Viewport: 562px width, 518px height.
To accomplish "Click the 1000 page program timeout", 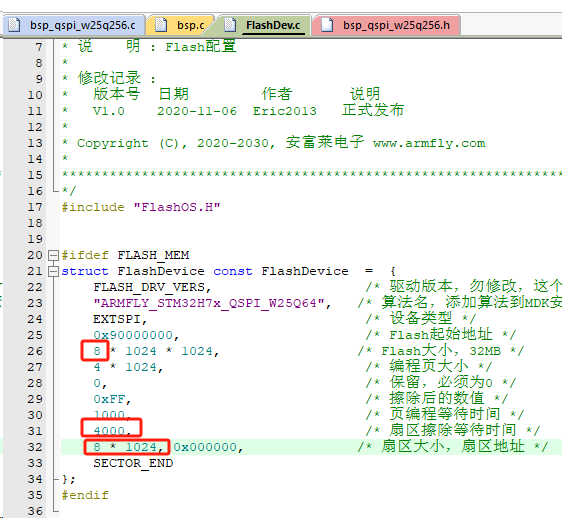I will 109,415.
